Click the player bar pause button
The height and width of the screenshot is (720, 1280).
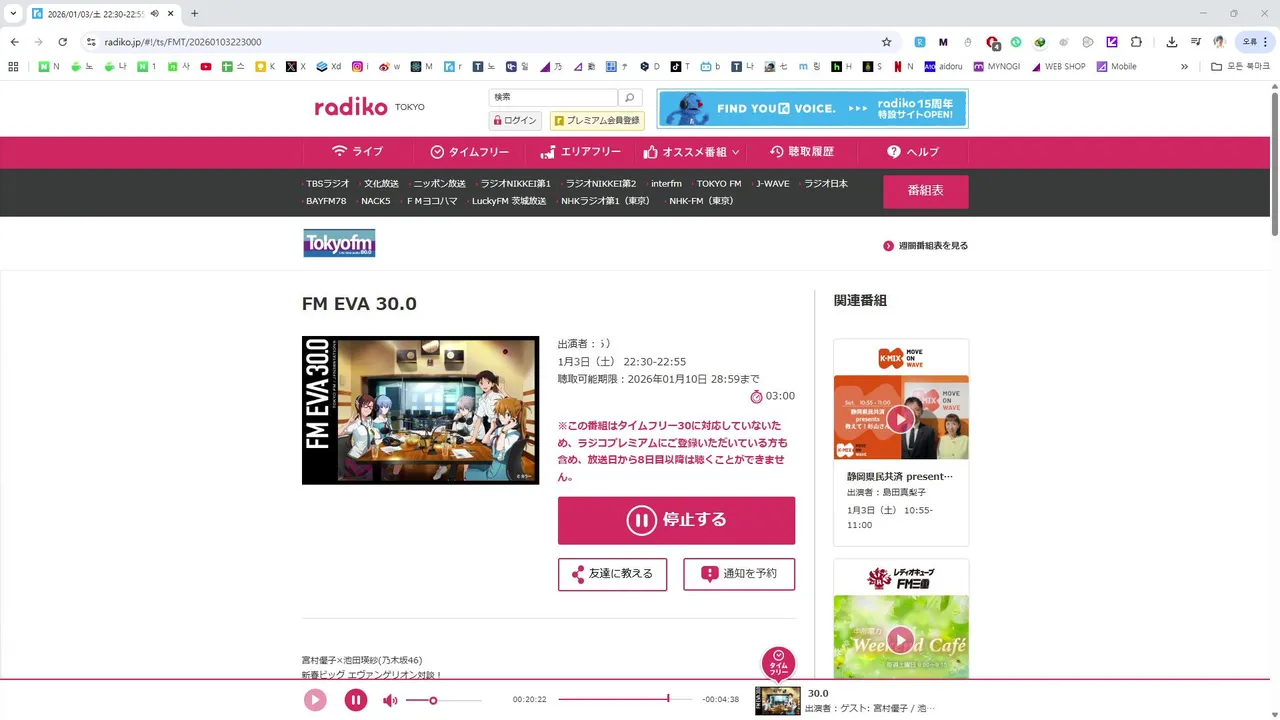click(356, 700)
